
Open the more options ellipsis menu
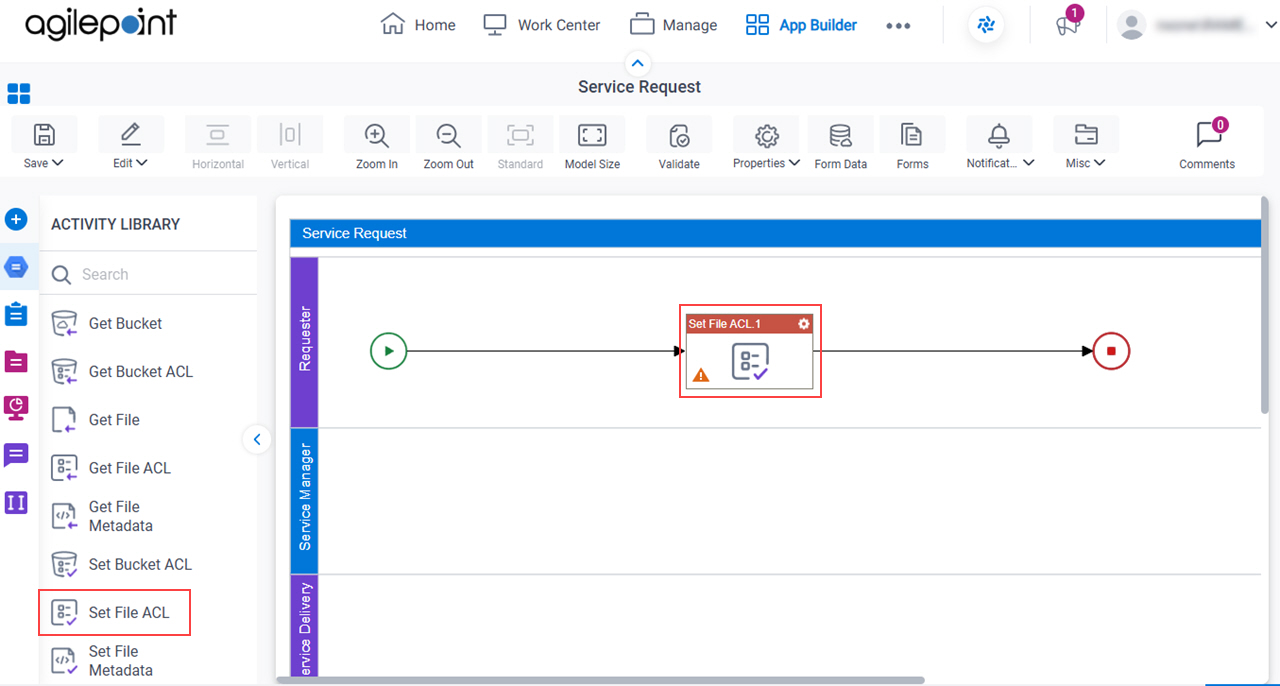pyautogui.click(x=898, y=26)
